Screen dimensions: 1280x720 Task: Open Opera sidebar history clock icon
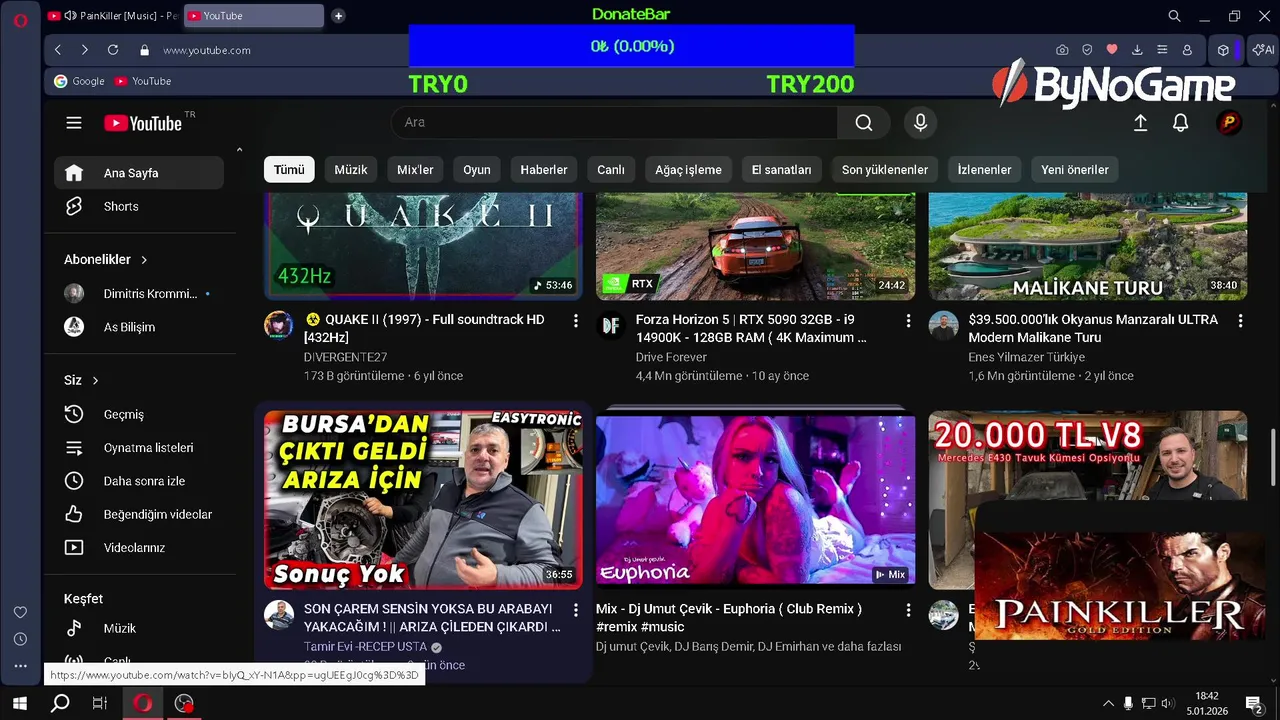click(x=20, y=639)
